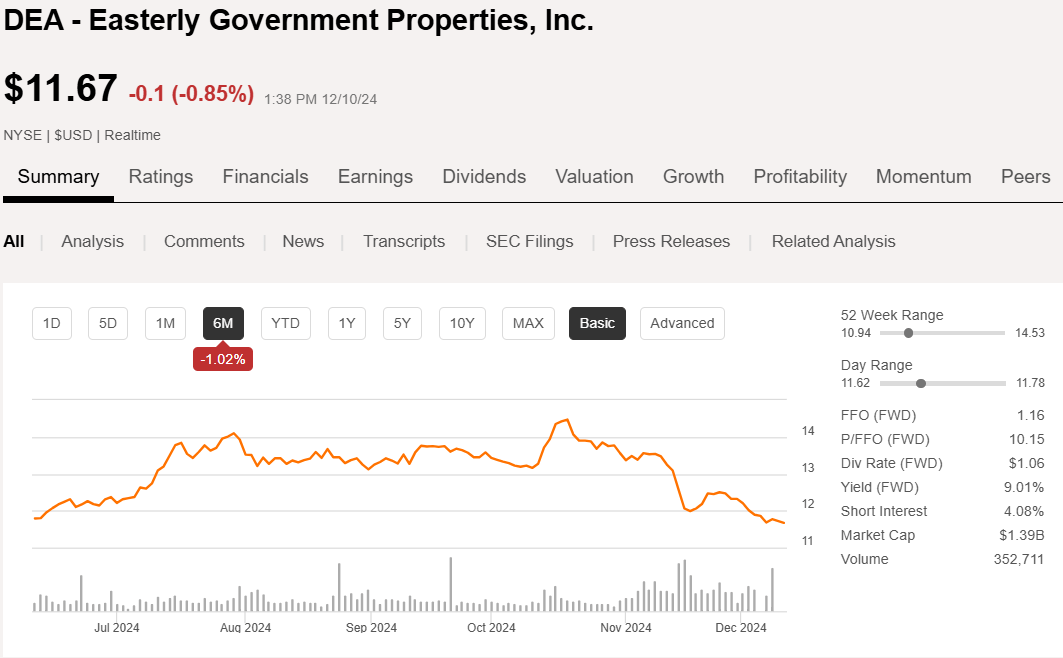Switch to Advanced chart mode
Screen dimensions: 1063x658
point(682,323)
